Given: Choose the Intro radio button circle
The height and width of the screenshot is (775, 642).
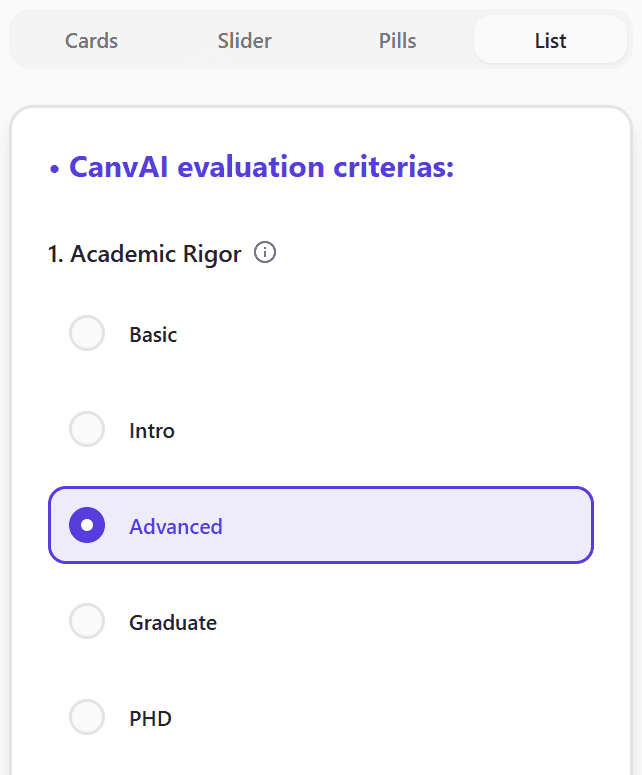Looking at the screenshot, I should 87,430.
